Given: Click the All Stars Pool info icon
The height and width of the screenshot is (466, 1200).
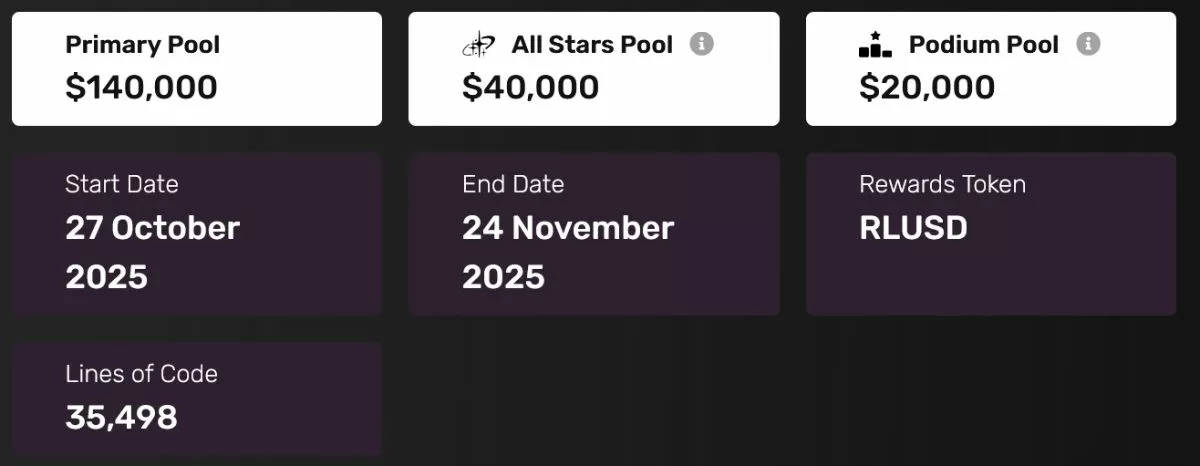Looking at the screenshot, I should (702, 44).
